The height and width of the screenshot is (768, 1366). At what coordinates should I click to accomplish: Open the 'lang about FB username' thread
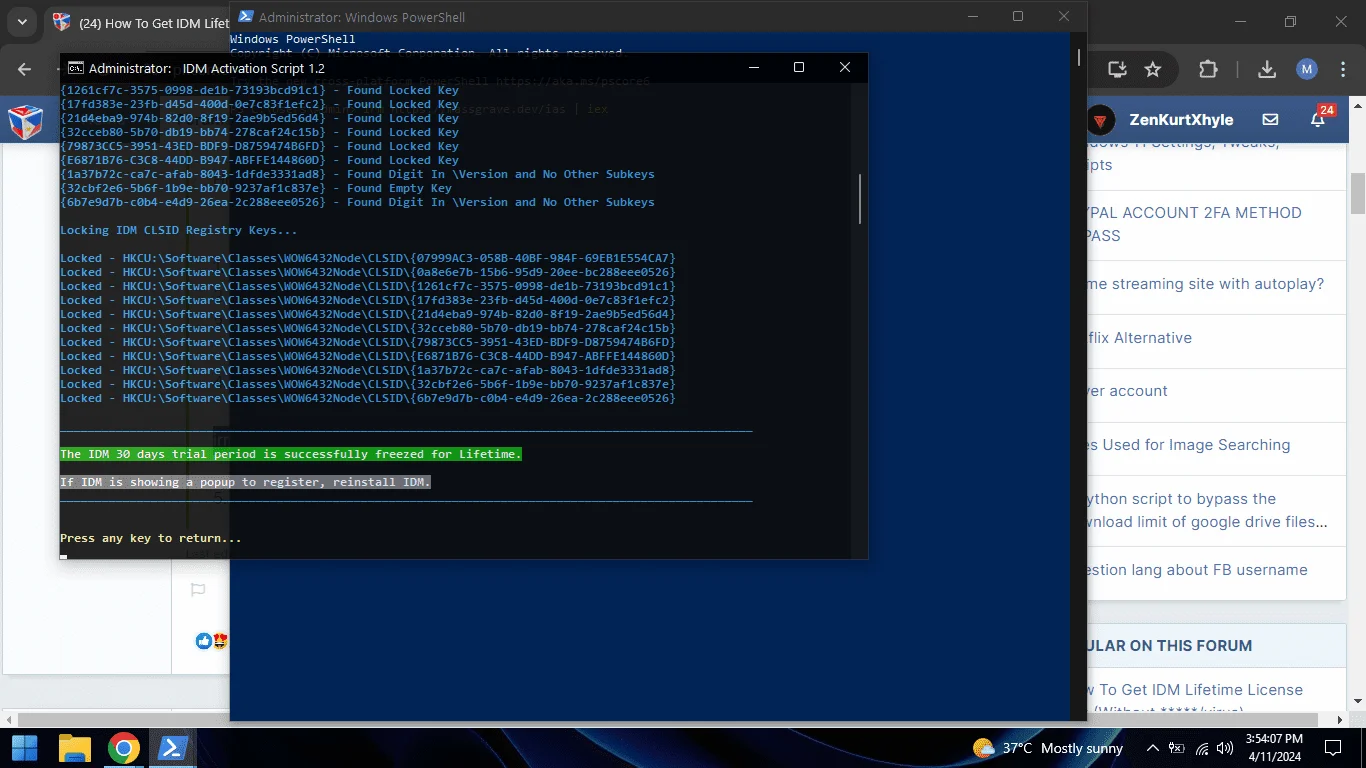click(1197, 570)
